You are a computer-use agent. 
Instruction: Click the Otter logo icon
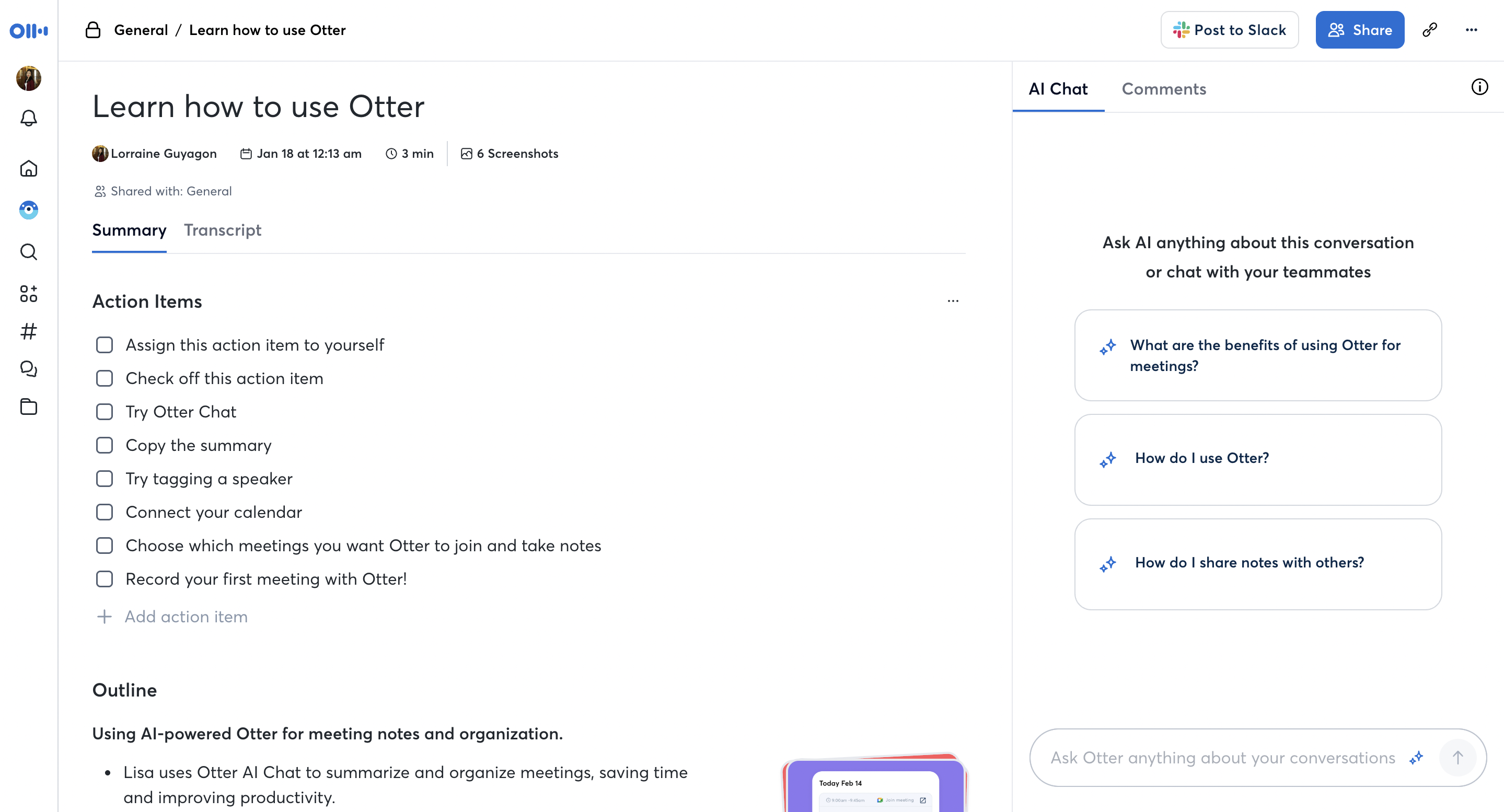[x=29, y=30]
